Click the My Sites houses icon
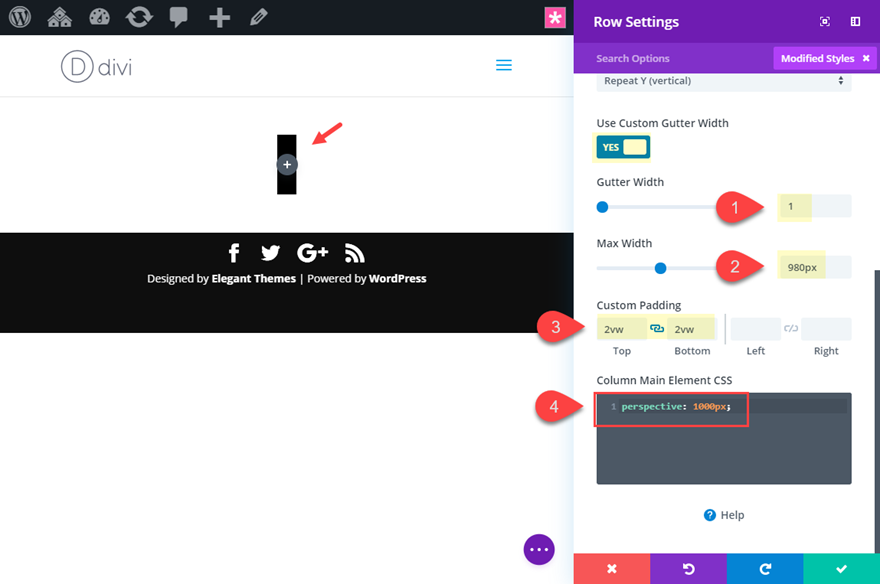 click(x=59, y=17)
